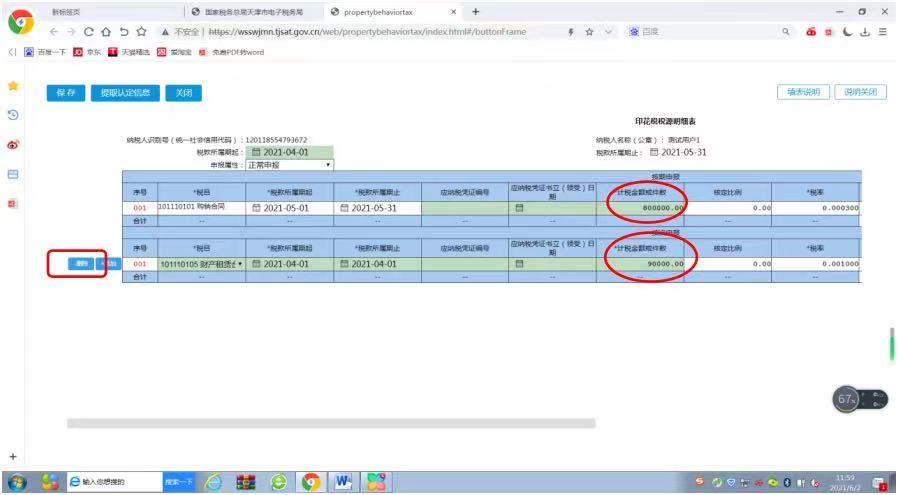Screen dimensions: 898x495
Task: Click the lightning speed-mode icon in address bar
Action: [x=571, y=32]
